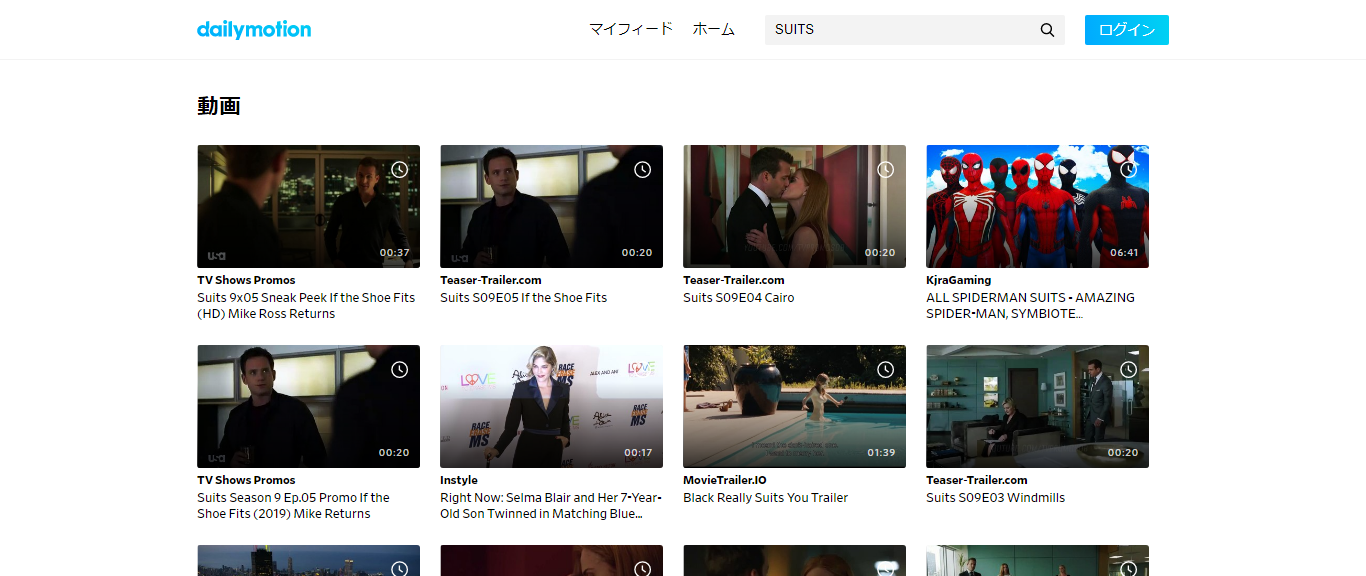Play the Suits S09E04 Cairo kissing thumbnail
The width and height of the screenshot is (1366, 576).
pyautogui.click(x=794, y=206)
